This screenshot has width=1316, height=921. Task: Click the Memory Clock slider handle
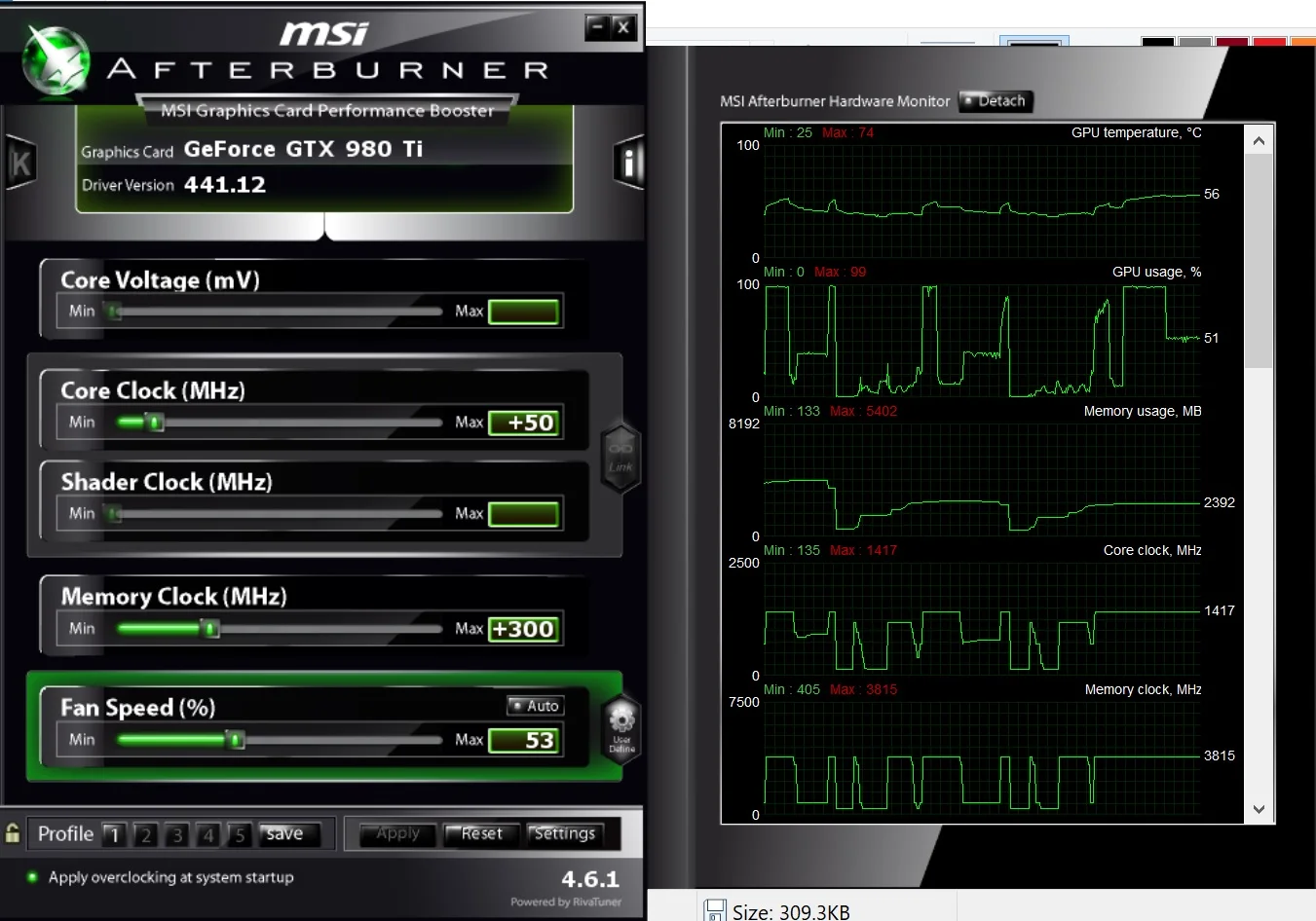pyautogui.click(x=210, y=629)
